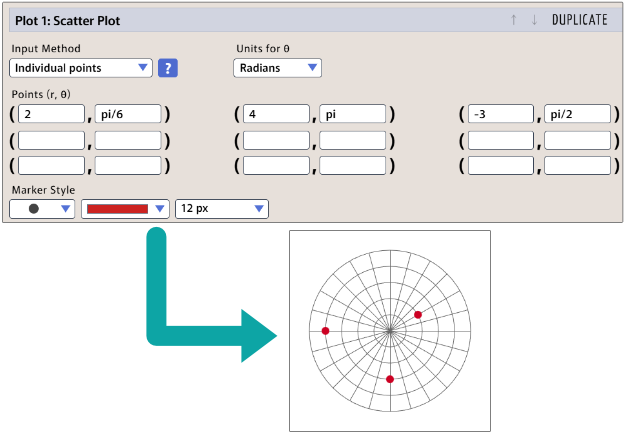Click the Marker Style label

pos(43,190)
